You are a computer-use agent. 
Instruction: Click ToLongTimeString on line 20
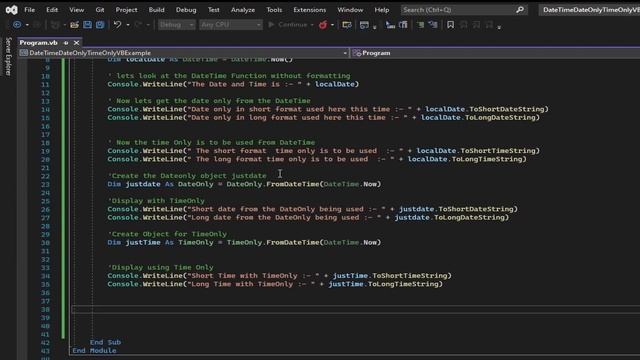[487, 159]
